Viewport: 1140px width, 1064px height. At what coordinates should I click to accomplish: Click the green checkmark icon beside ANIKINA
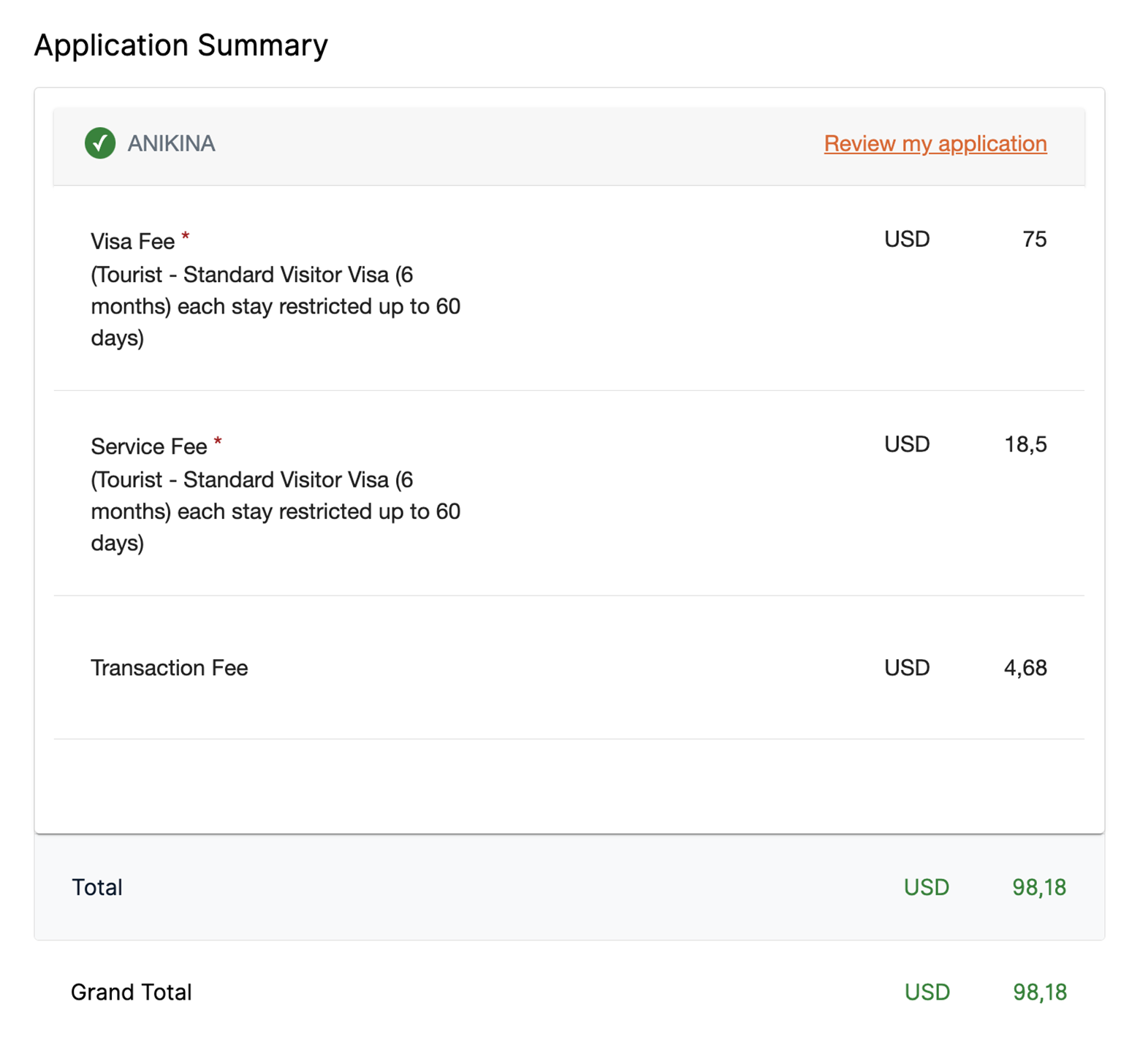[100, 143]
